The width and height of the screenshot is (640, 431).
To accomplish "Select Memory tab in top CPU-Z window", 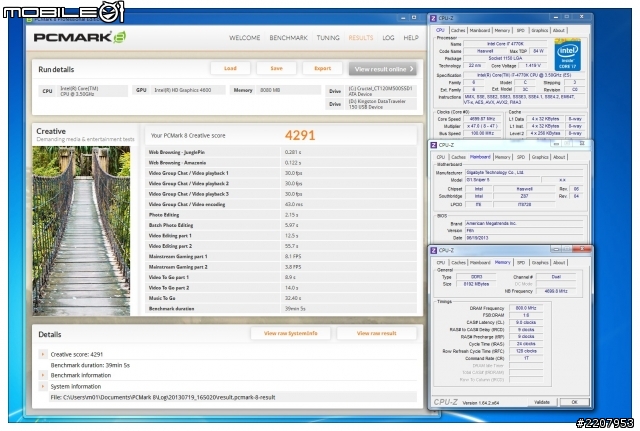I will point(502,31).
